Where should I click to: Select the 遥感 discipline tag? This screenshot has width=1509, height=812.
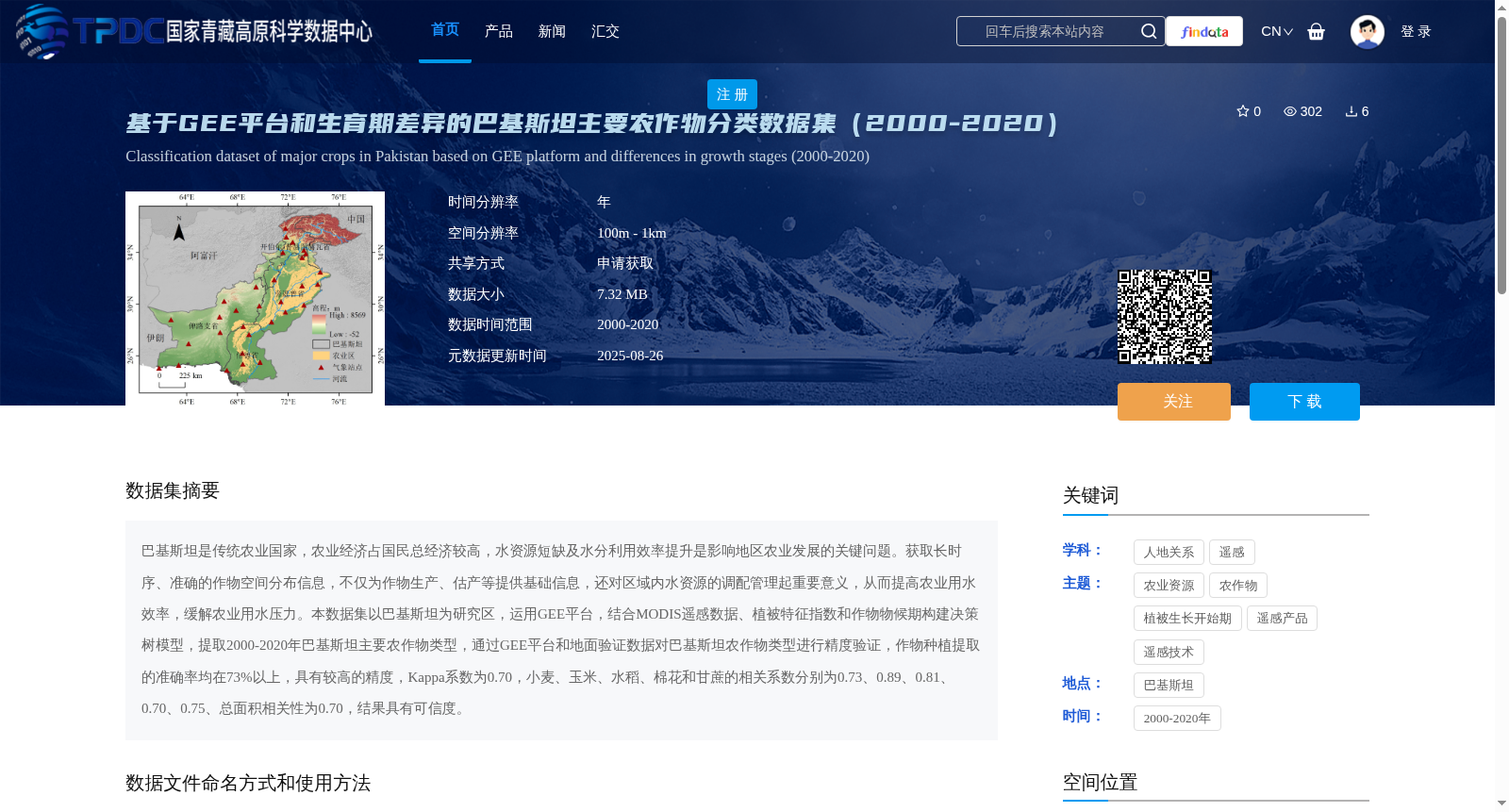coord(1232,552)
